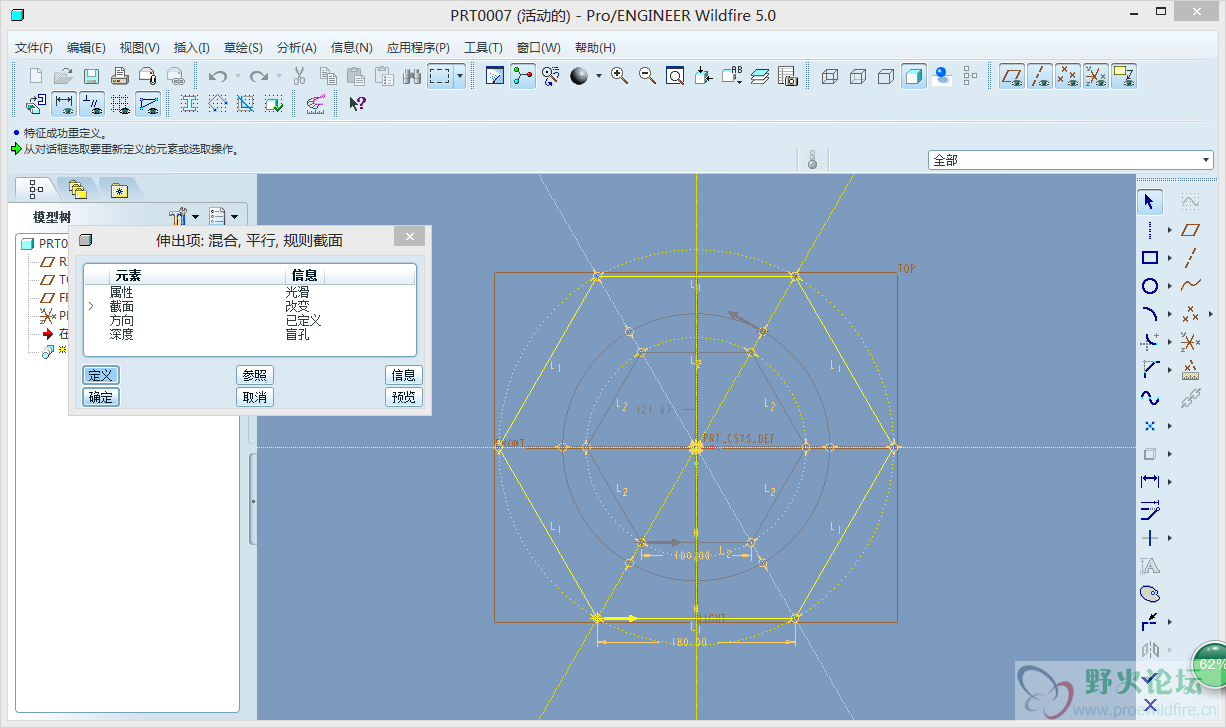The height and width of the screenshot is (728, 1226).
Task: Click the 信息 button
Action: (x=404, y=375)
